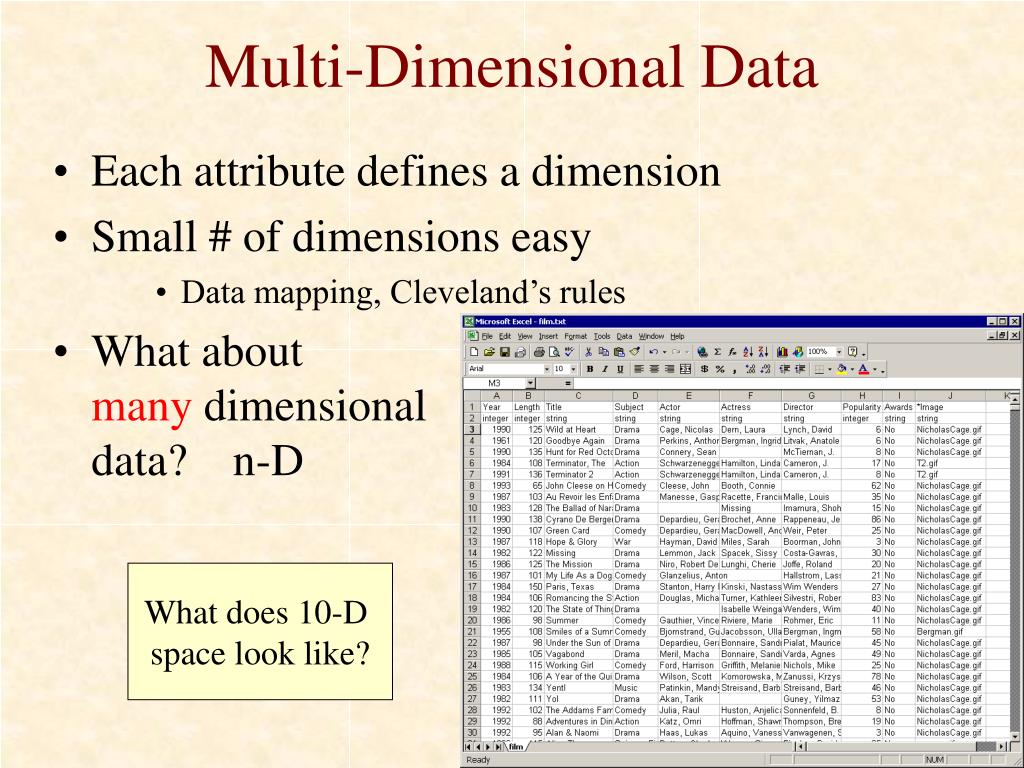Click the Undo arrow icon
The width and height of the screenshot is (1024, 768).
click(653, 352)
